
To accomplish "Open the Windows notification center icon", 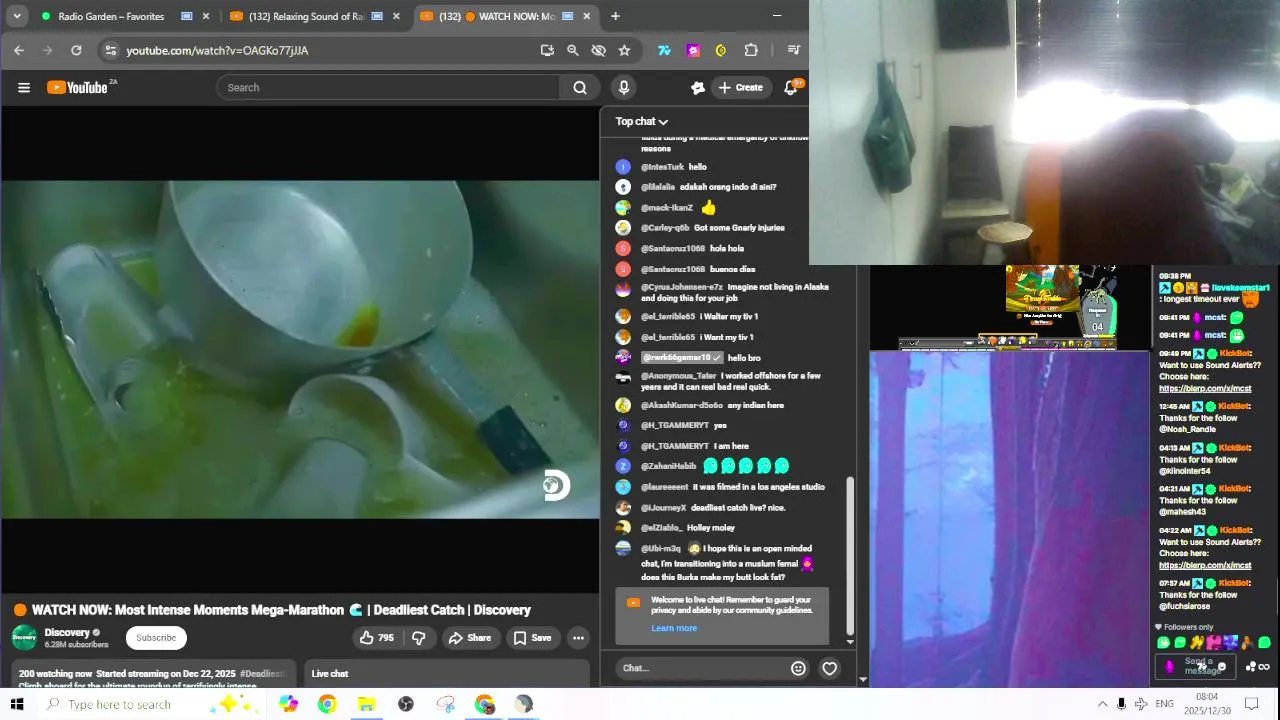I will (1250, 704).
